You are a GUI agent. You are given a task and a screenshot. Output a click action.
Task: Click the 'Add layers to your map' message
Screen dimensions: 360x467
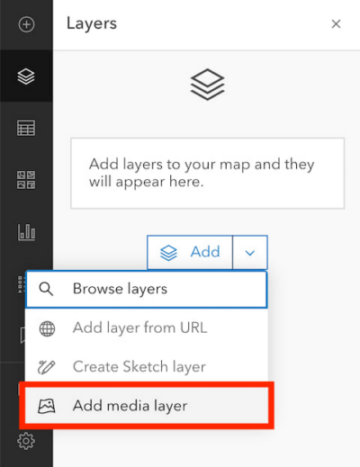tap(202, 173)
